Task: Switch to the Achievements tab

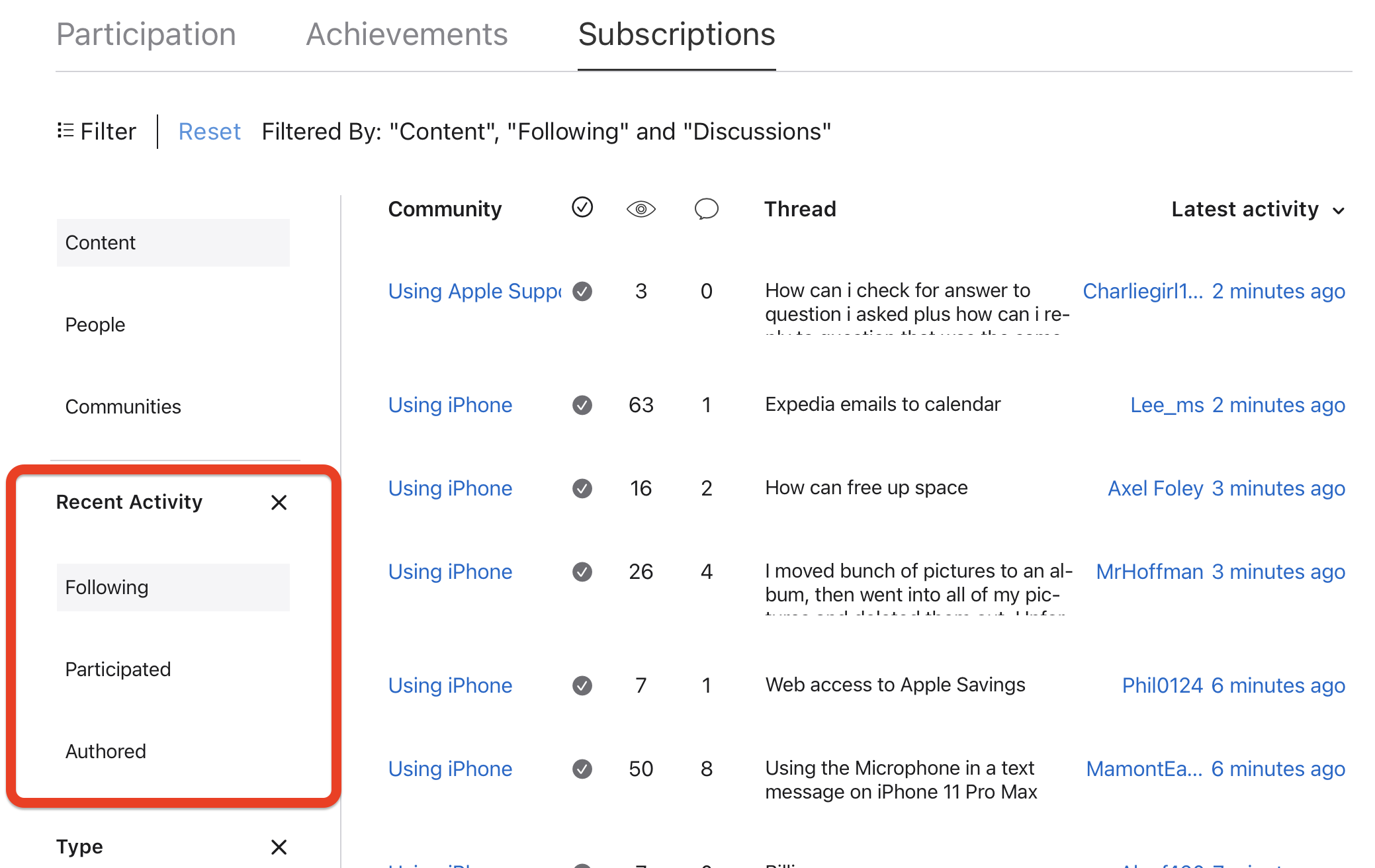Action: point(406,34)
